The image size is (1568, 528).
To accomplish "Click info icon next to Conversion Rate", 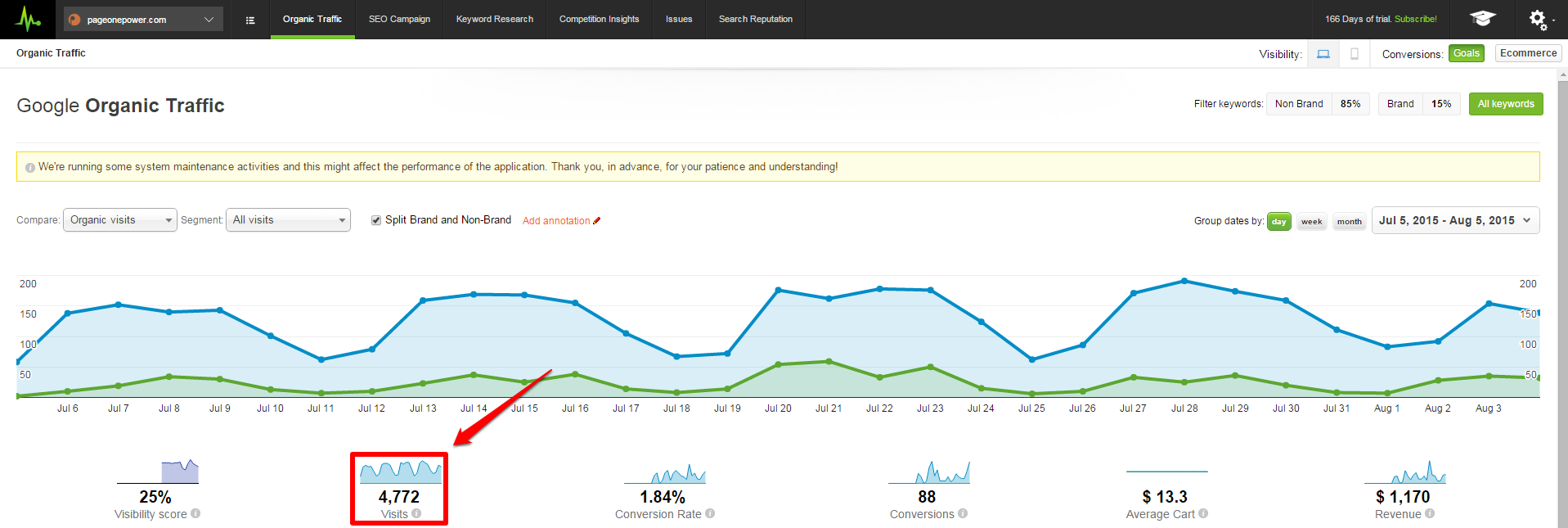I will [710, 514].
